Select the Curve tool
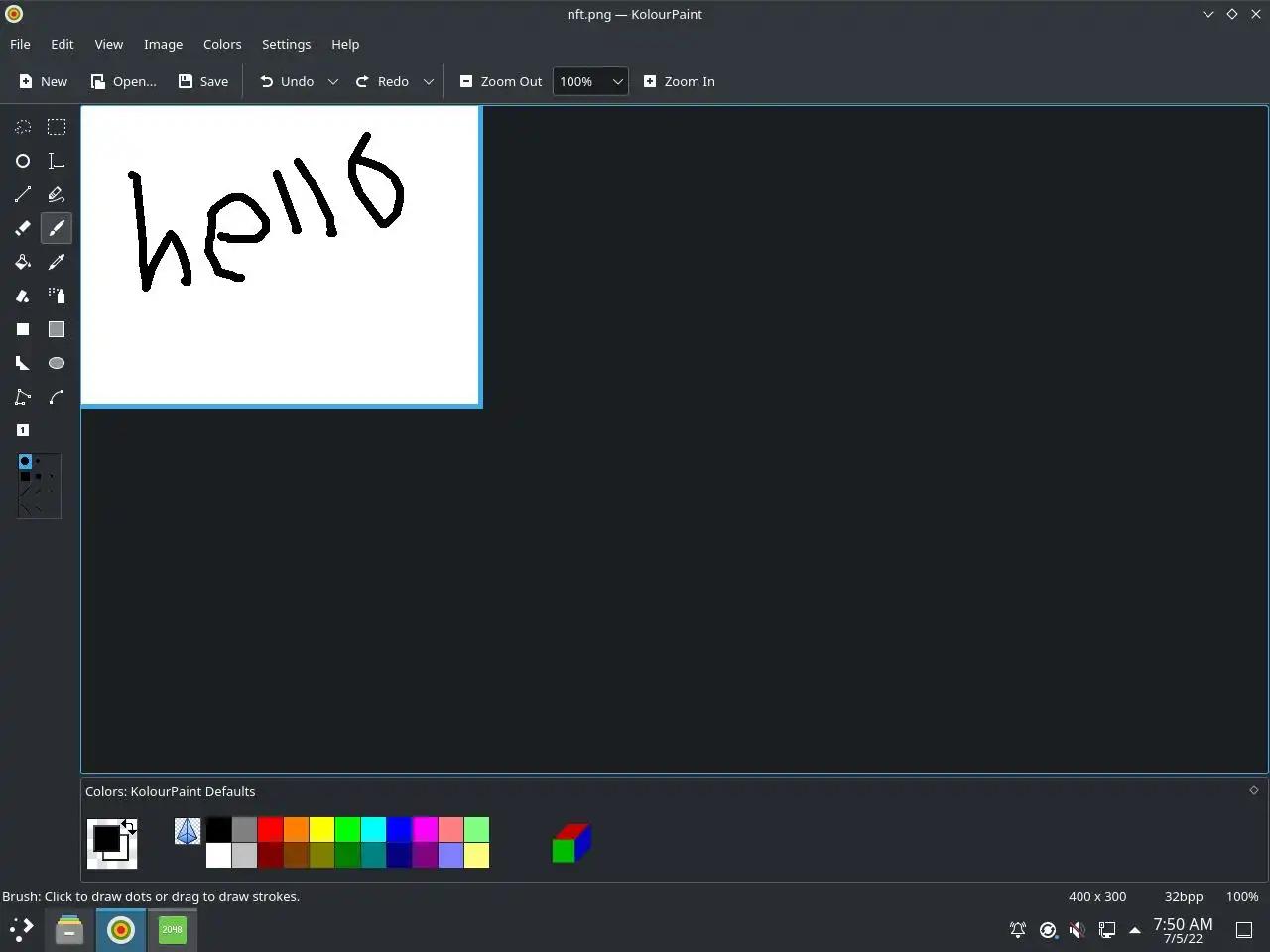The image size is (1270, 952). 57,397
